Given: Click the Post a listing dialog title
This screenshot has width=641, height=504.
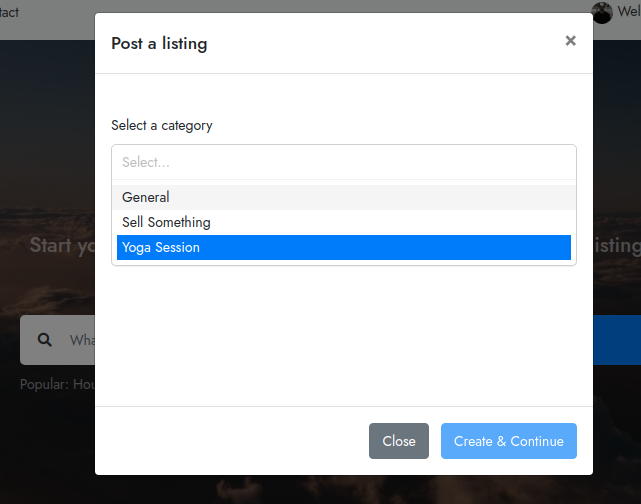Looking at the screenshot, I should coord(159,43).
